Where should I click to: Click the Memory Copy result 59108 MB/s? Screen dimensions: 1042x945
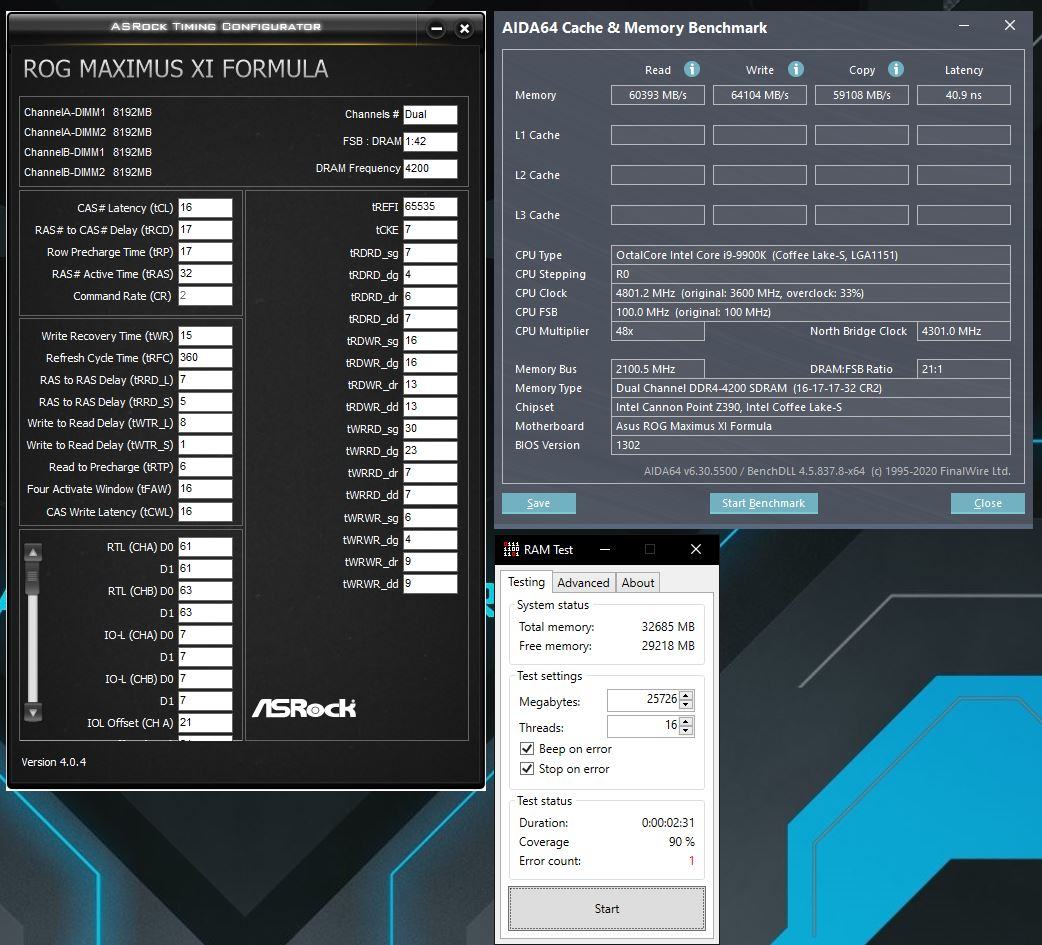[862, 95]
